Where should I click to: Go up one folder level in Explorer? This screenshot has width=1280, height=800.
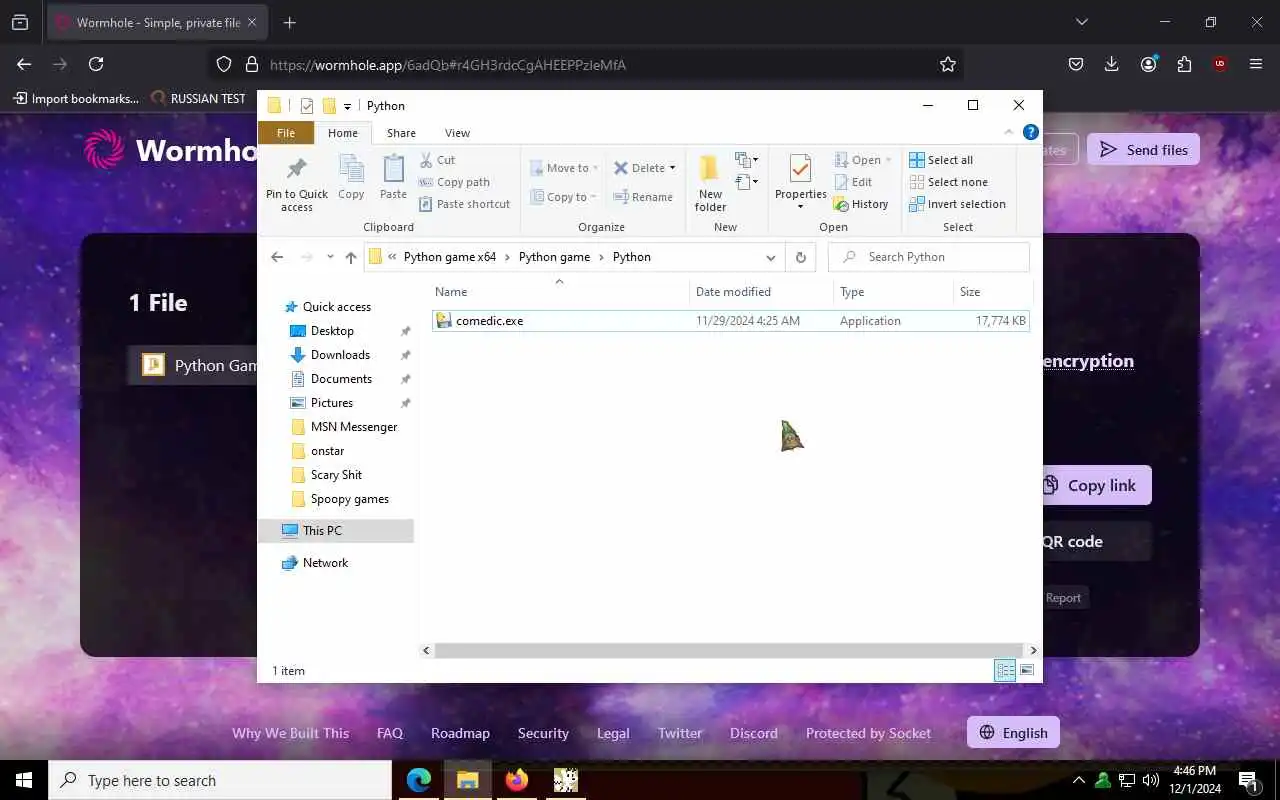351,257
